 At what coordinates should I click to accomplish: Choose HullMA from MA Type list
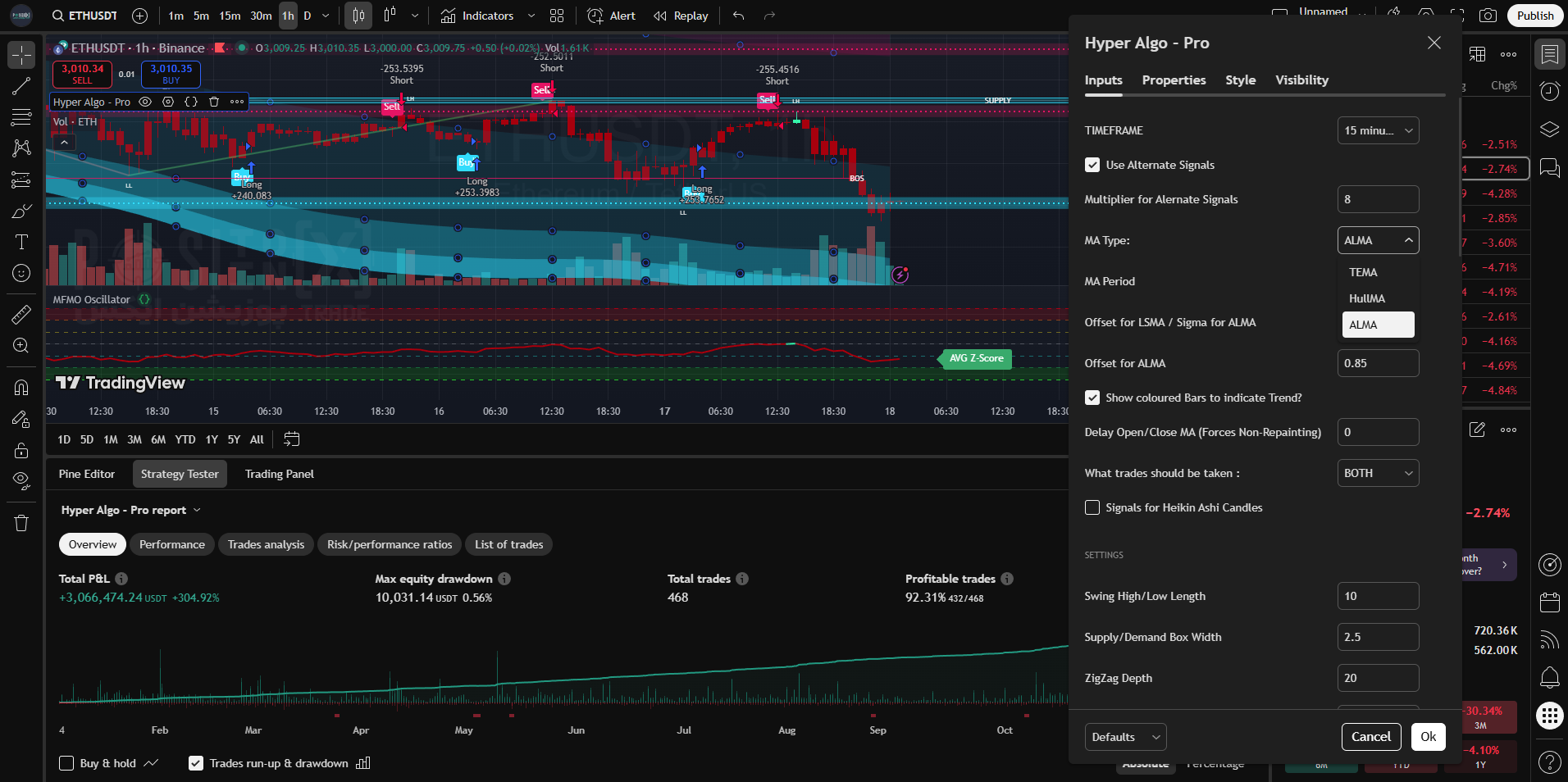tap(1367, 298)
